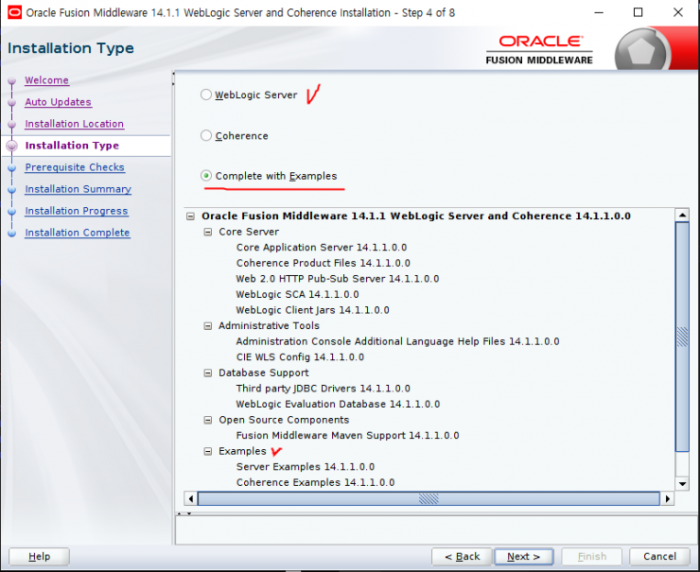Go to the Welcome step

pyautogui.click(x=46, y=80)
